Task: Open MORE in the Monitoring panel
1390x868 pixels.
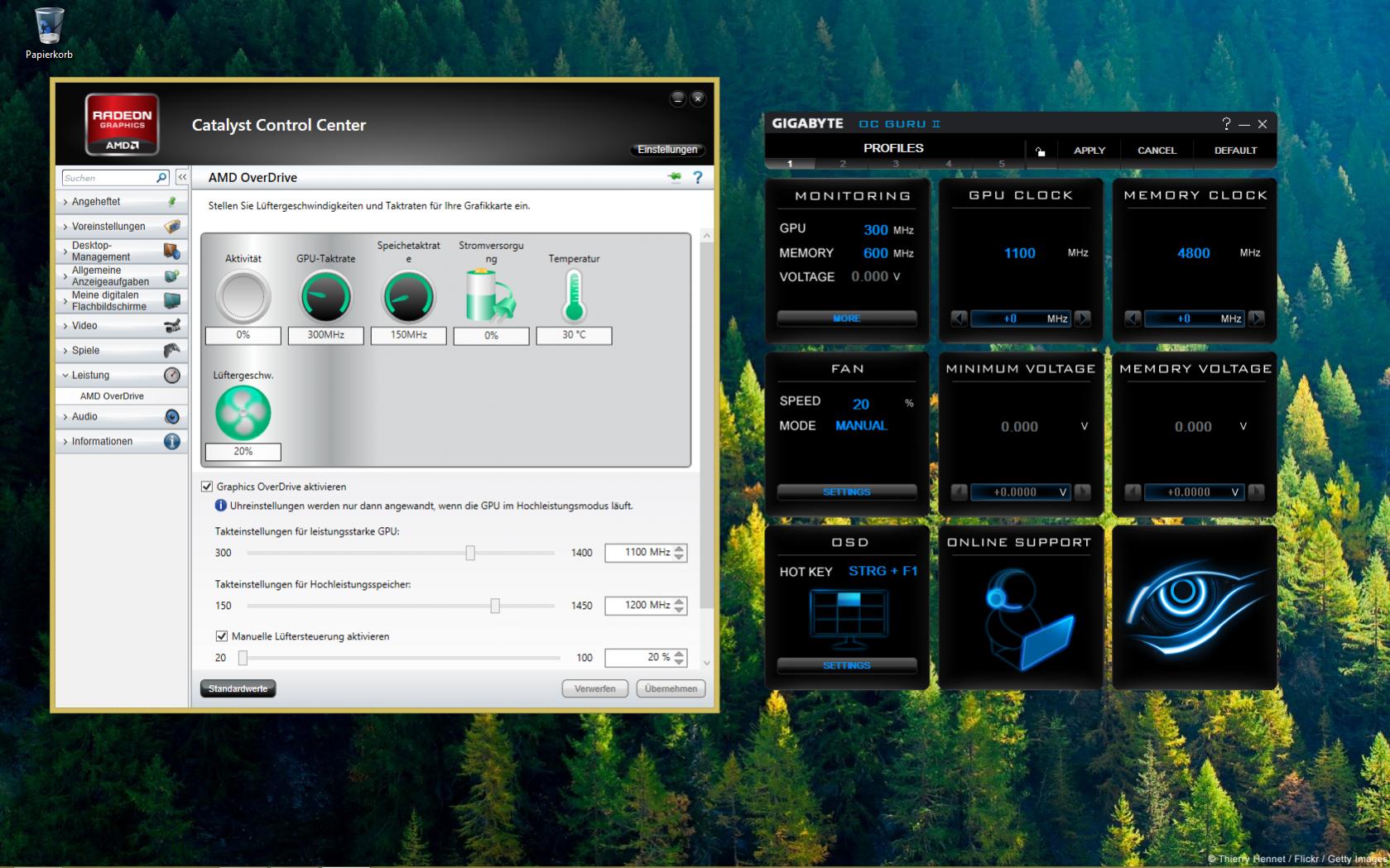Action: 847,319
